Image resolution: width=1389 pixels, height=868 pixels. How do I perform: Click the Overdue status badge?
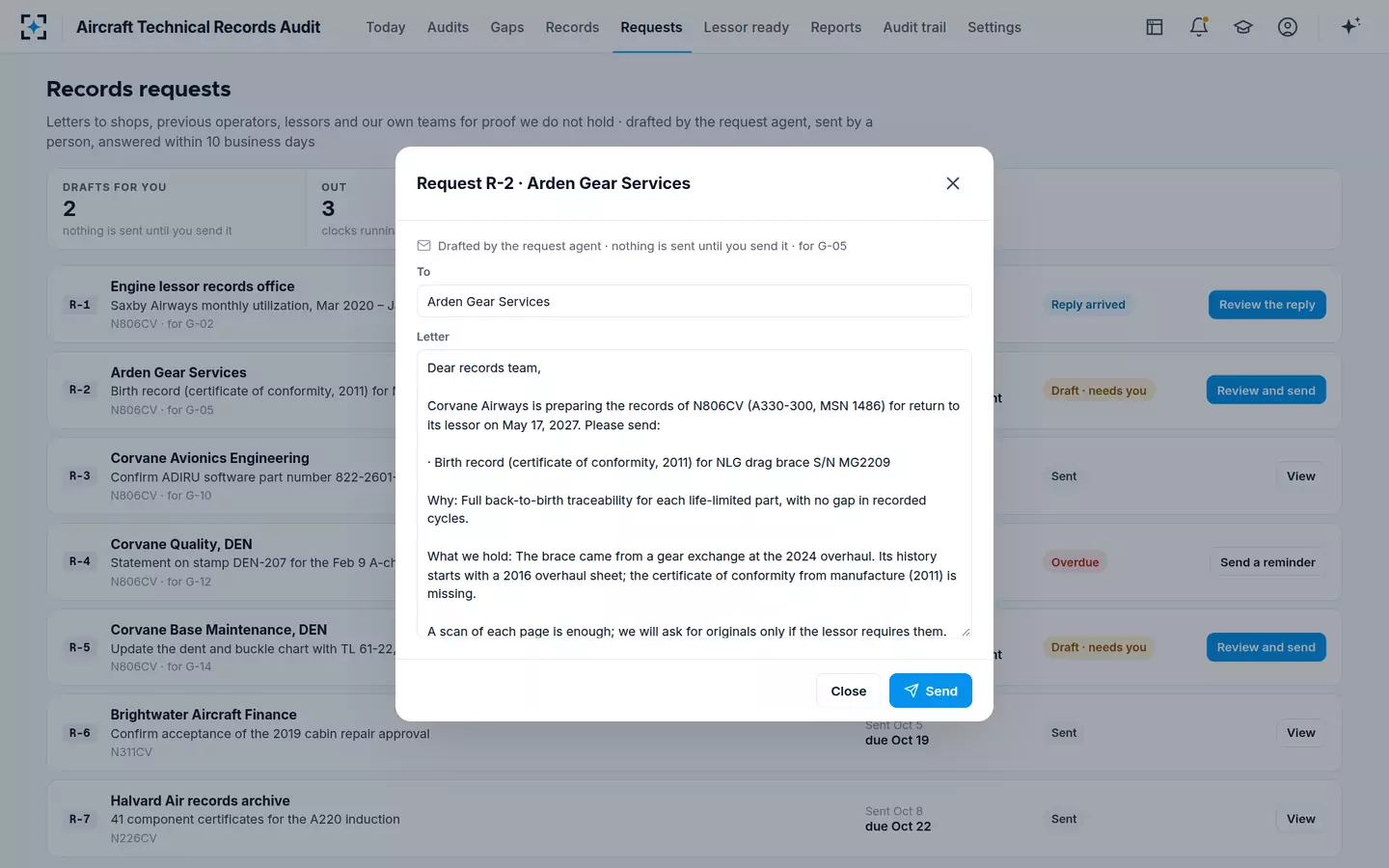pyautogui.click(x=1075, y=562)
